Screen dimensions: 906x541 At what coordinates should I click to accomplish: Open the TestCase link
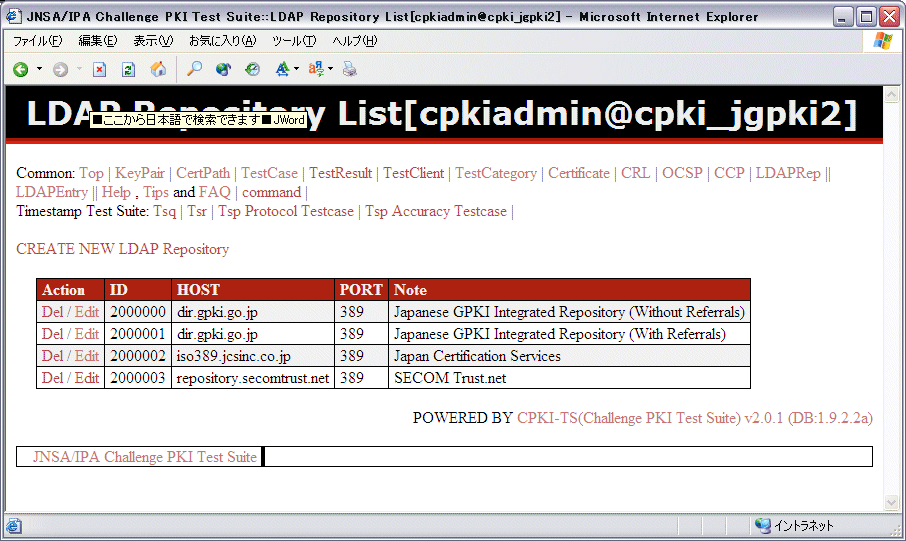269,173
